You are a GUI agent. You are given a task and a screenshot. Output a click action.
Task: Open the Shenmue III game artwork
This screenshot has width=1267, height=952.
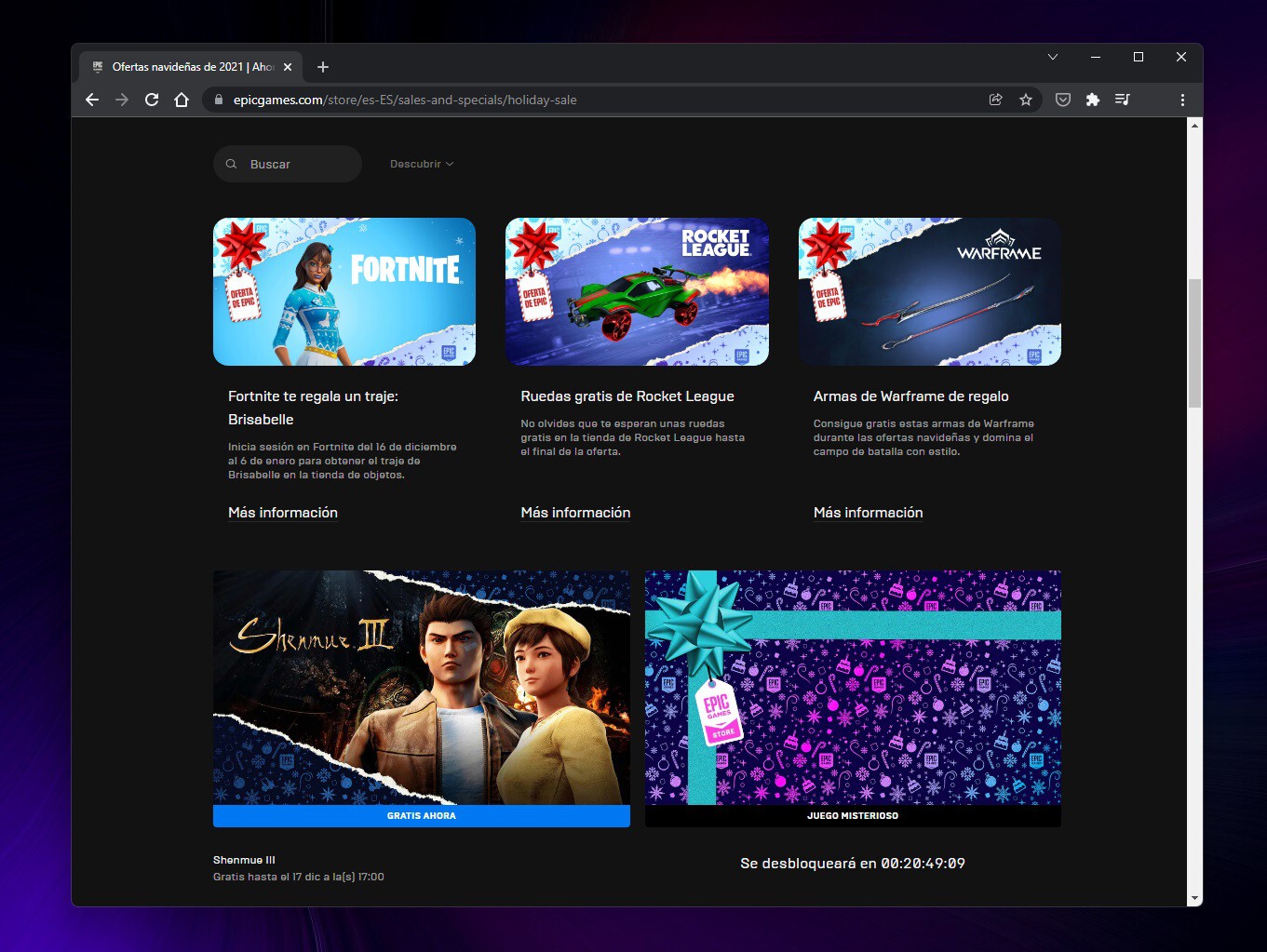422,688
